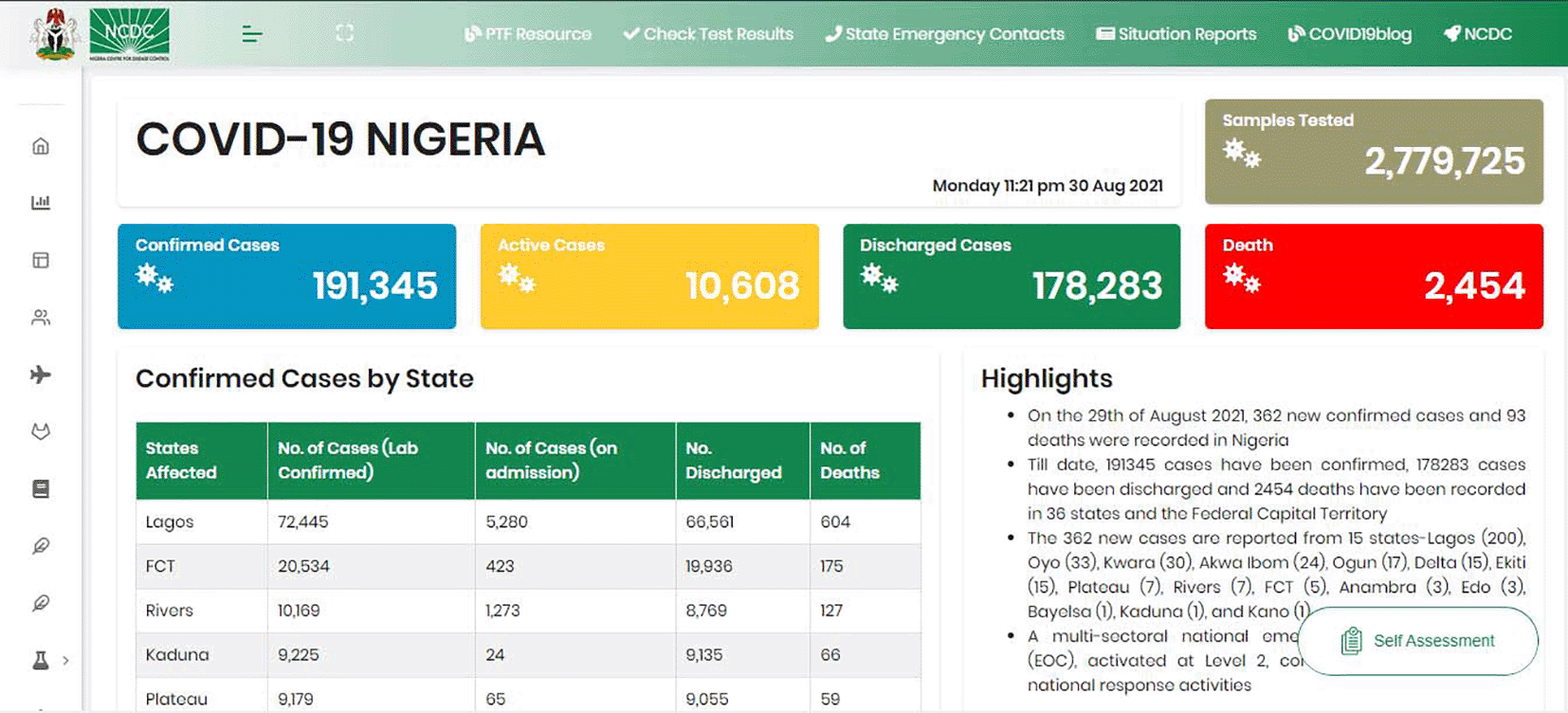The image size is (1568, 713).
Task: Expand the chevron beside the flask icon
Action: pyautogui.click(x=65, y=660)
